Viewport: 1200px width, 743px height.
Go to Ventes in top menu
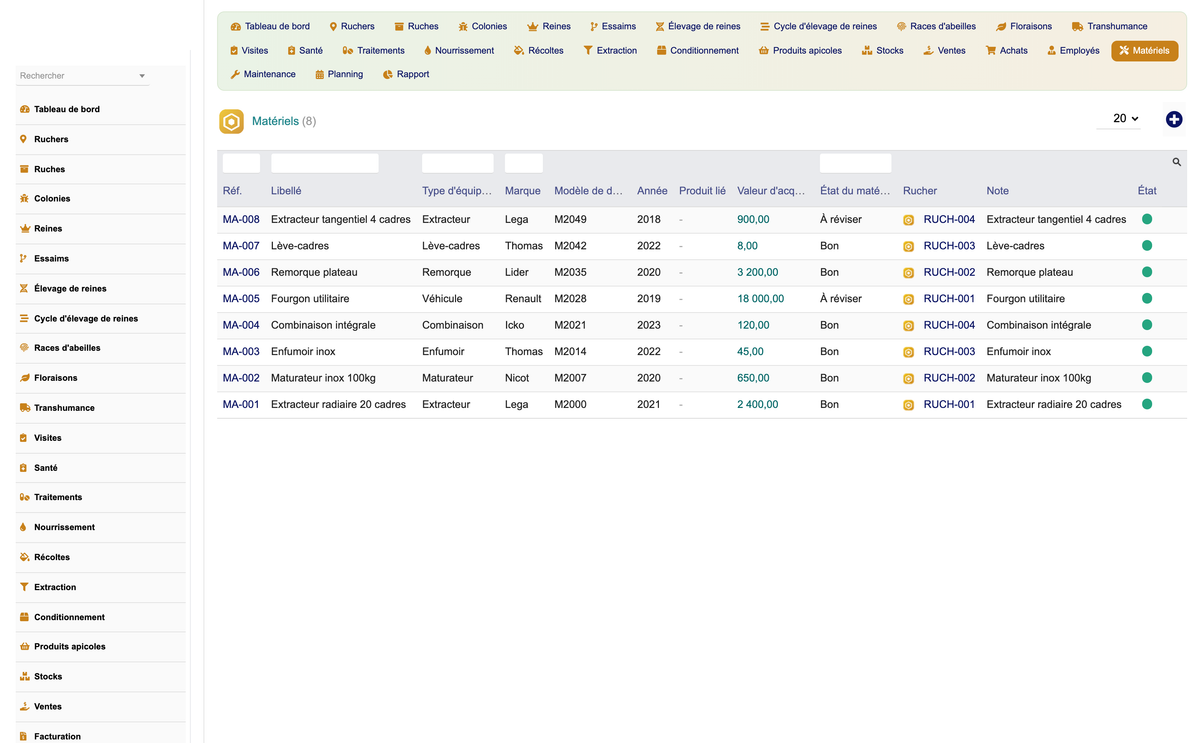click(944, 50)
